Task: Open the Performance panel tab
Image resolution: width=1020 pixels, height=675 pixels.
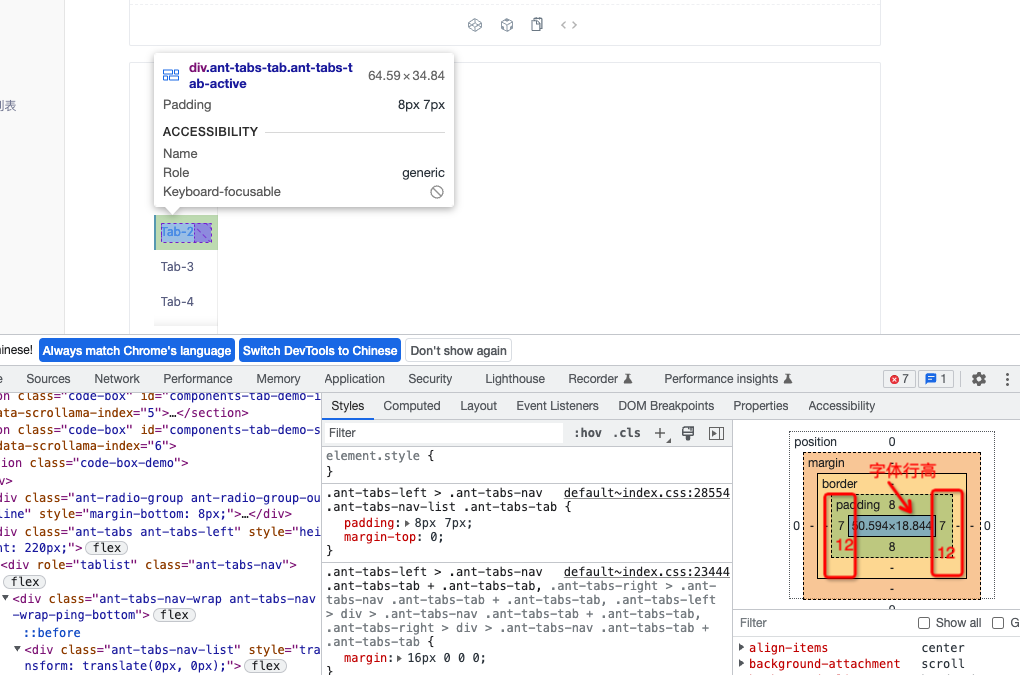Action: [x=198, y=378]
